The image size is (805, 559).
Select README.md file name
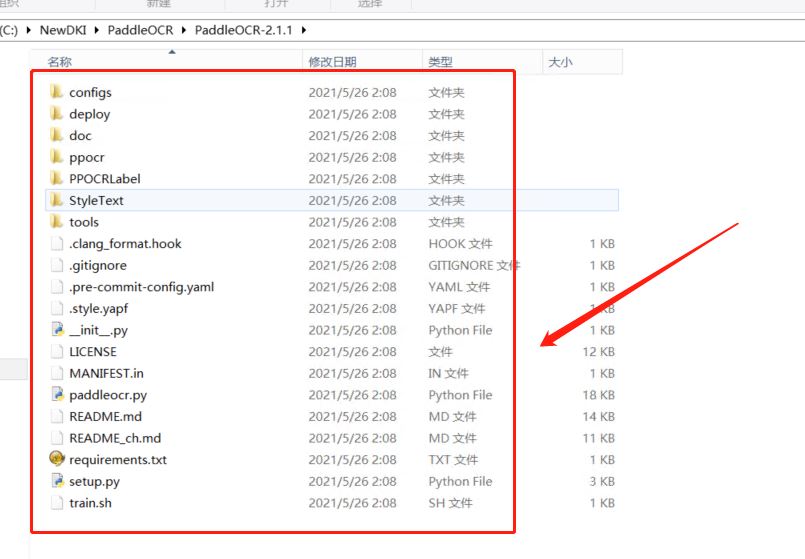click(105, 416)
